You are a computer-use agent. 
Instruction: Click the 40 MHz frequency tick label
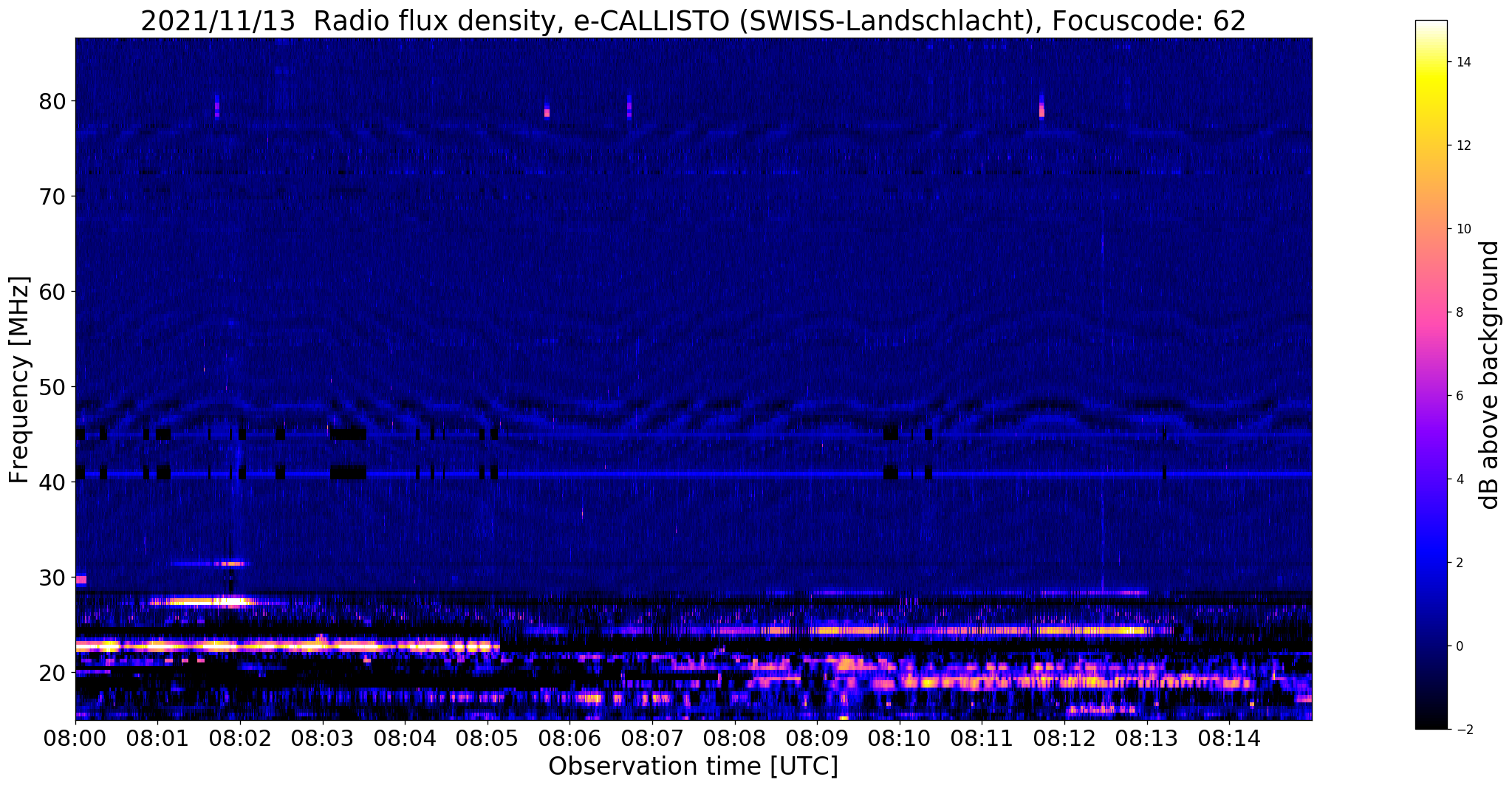(x=52, y=482)
